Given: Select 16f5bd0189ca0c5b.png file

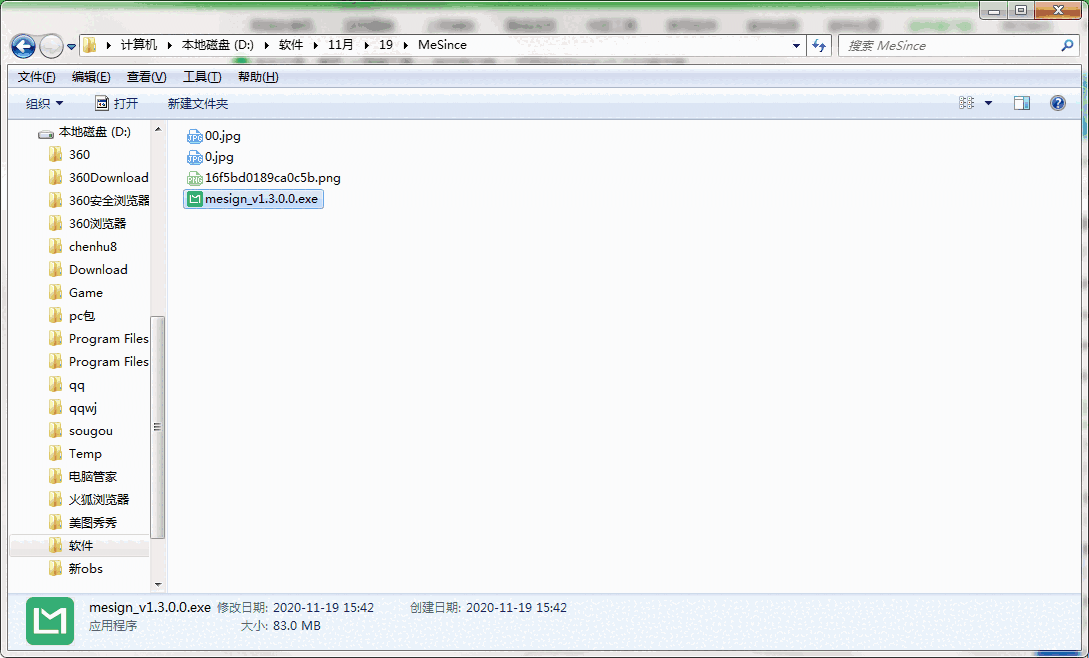Looking at the screenshot, I should [x=263, y=178].
